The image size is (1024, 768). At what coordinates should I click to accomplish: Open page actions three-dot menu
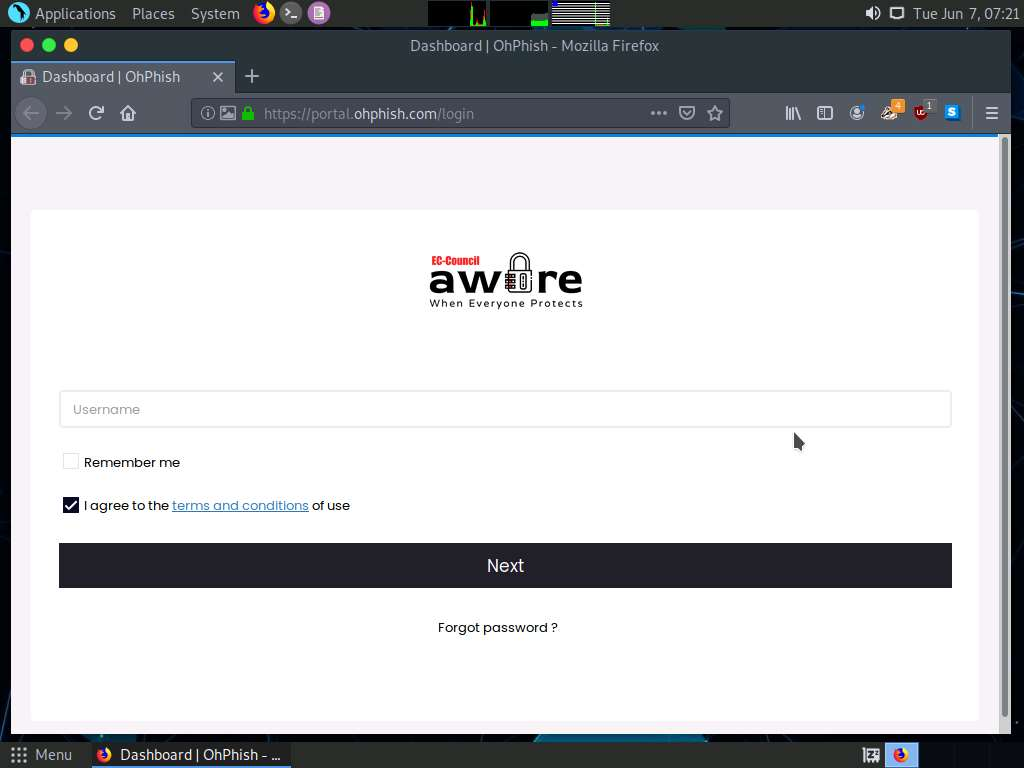pos(659,114)
